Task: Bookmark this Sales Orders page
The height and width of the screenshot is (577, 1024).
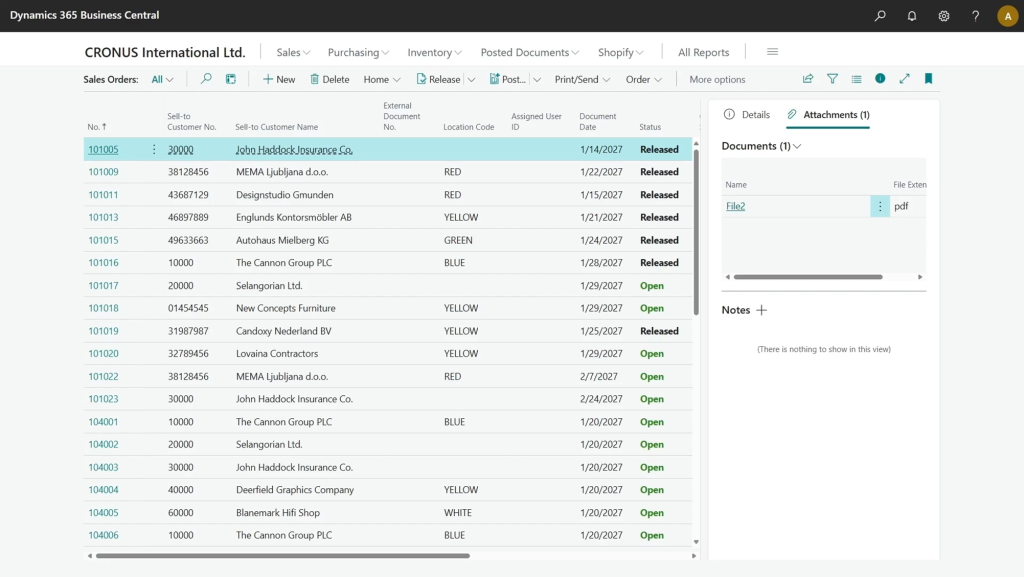Action: point(928,79)
